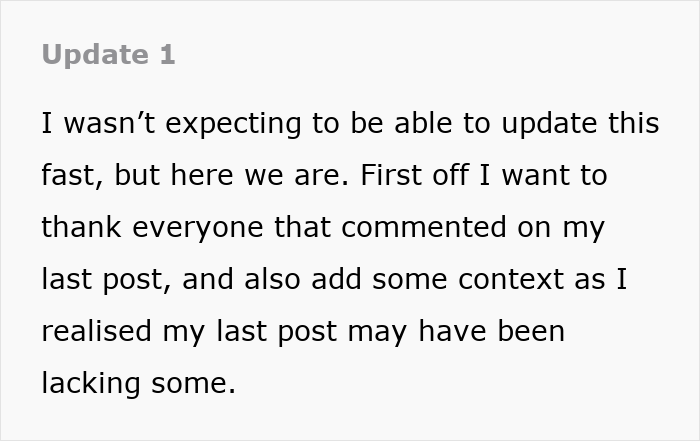Screen dimensions: 700x441
Task: Click the word 'context' in the fourth line
Action: pyautogui.click(x=510, y=279)
